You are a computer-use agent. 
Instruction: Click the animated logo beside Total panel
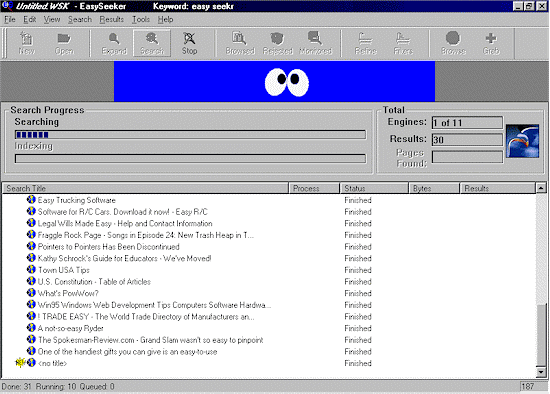[522, 141]
